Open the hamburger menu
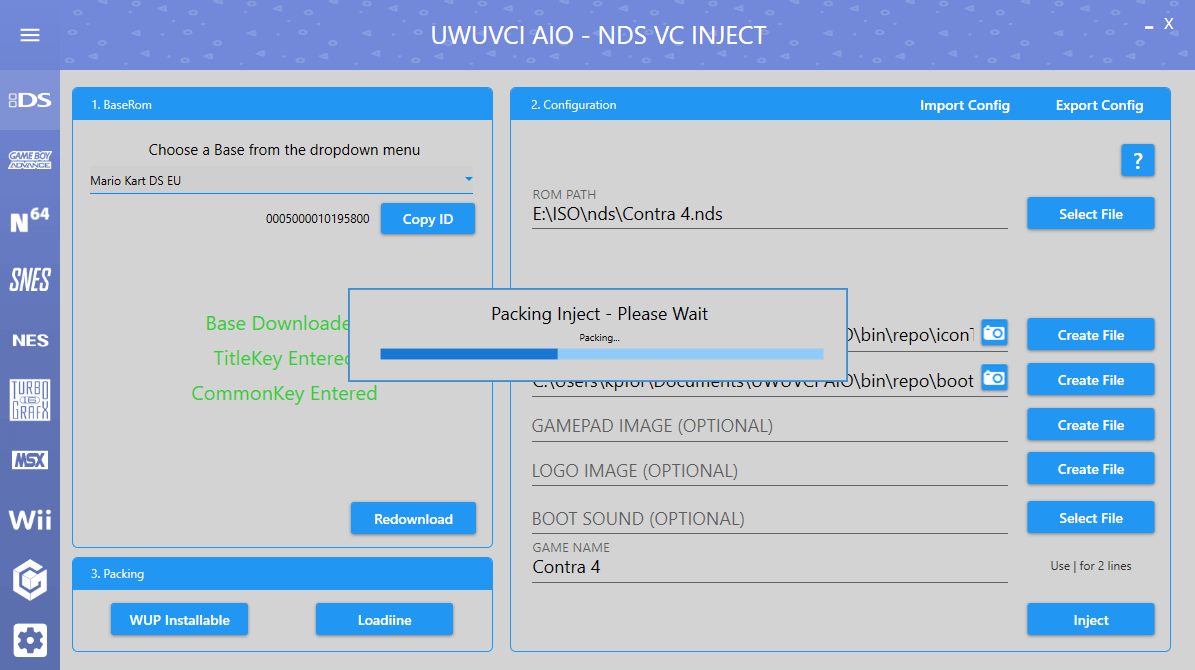Image resolution: width=1195 pixels, height=670 pixels. click(29, 34)
